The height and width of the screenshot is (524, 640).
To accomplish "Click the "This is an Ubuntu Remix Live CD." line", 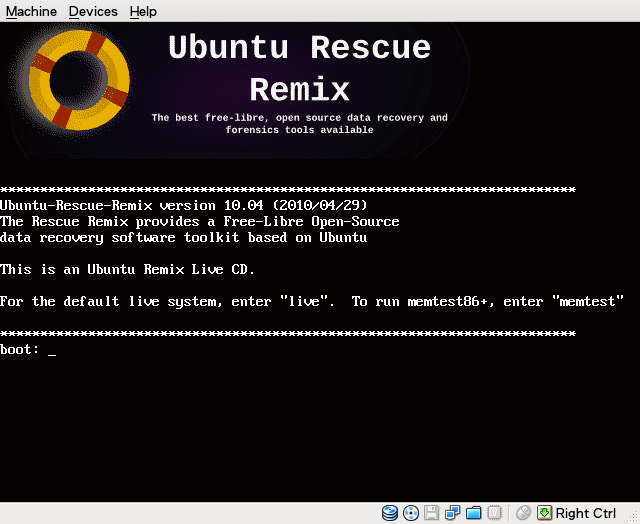I will point(127,269).
